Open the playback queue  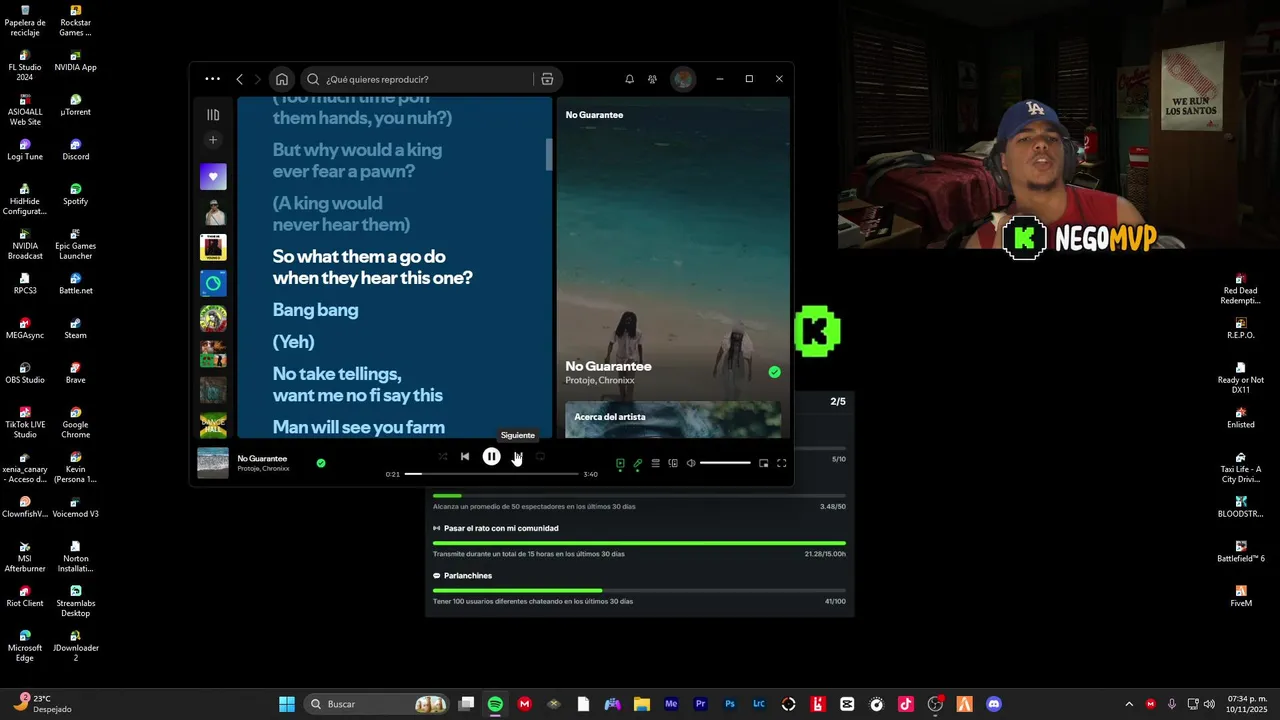pos(655,463)
